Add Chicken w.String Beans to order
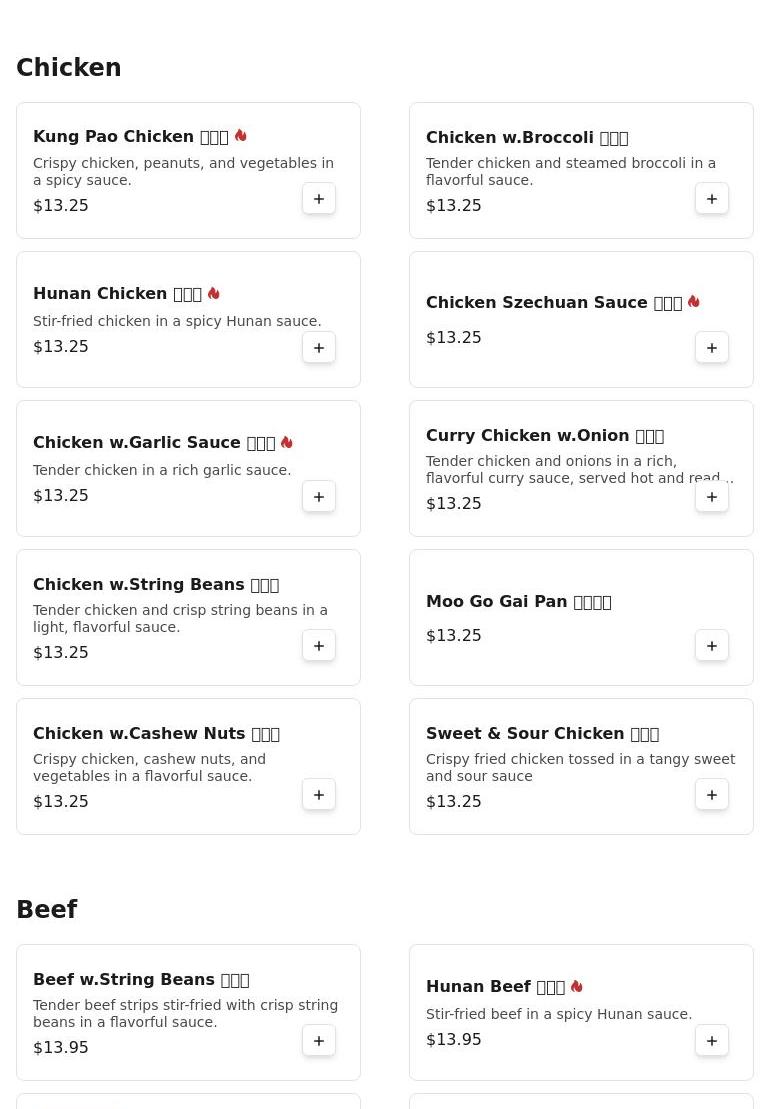This screenshot has height=1109, width=770. tap(319, 646)
